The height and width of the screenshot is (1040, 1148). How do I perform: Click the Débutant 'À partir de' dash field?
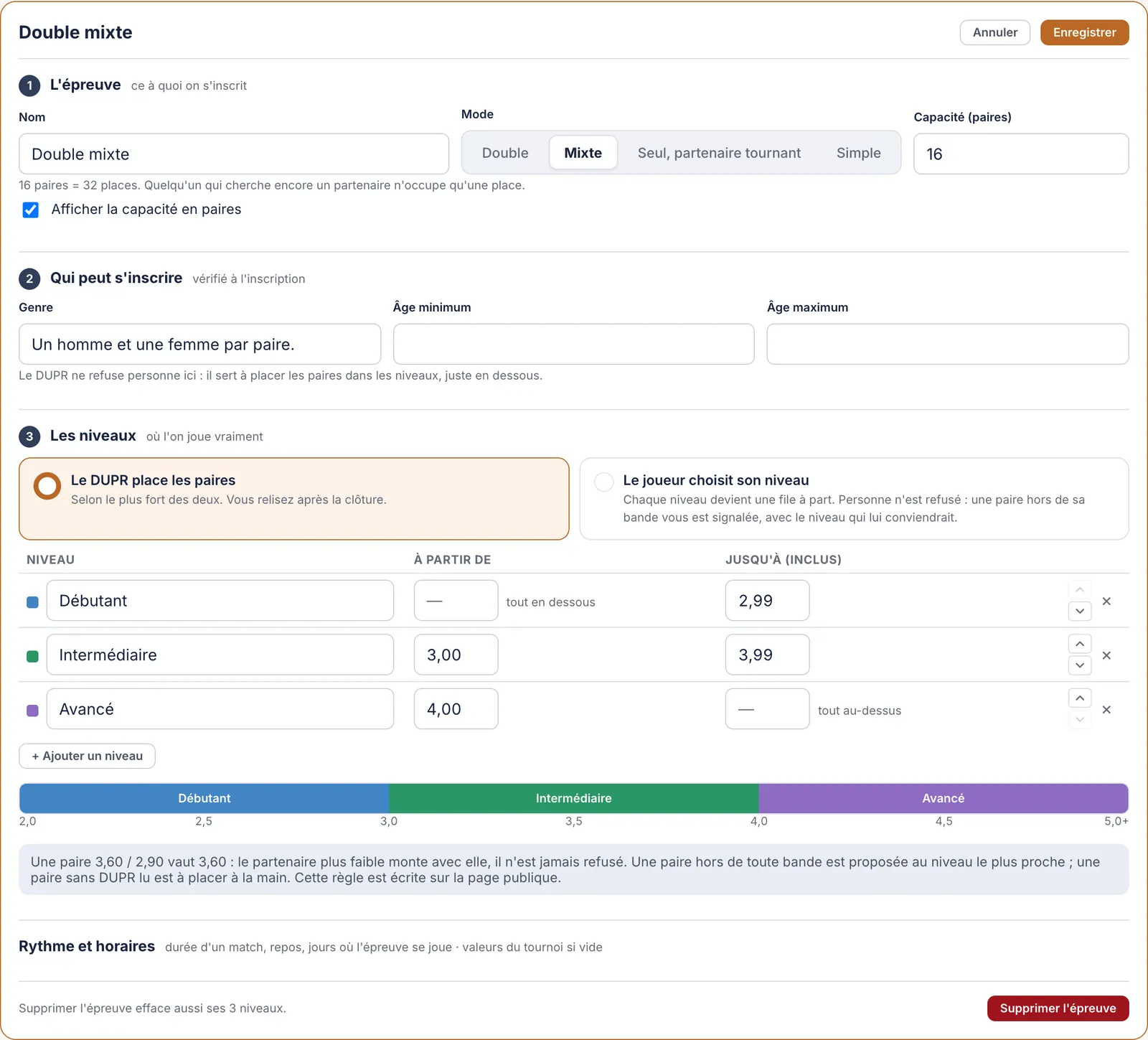coord(456,601)
